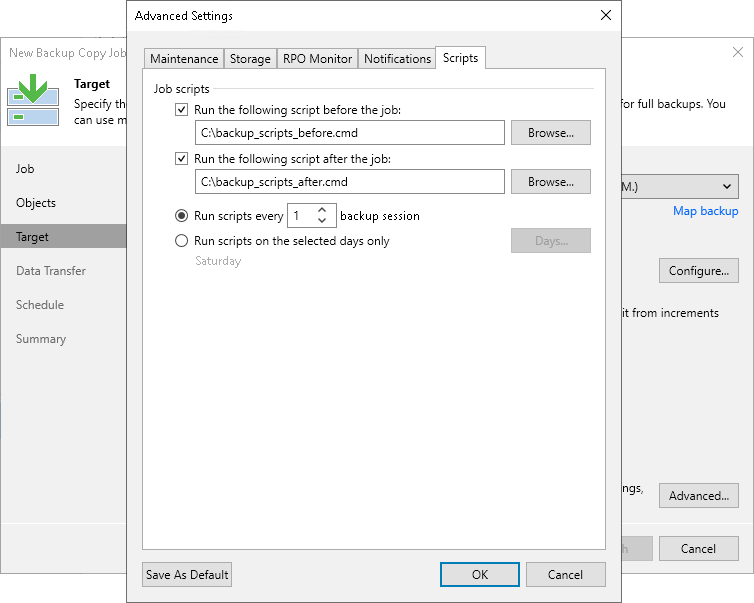
Task: Close the New Backup Copy Job window
Action: click(x=738, y=52)
